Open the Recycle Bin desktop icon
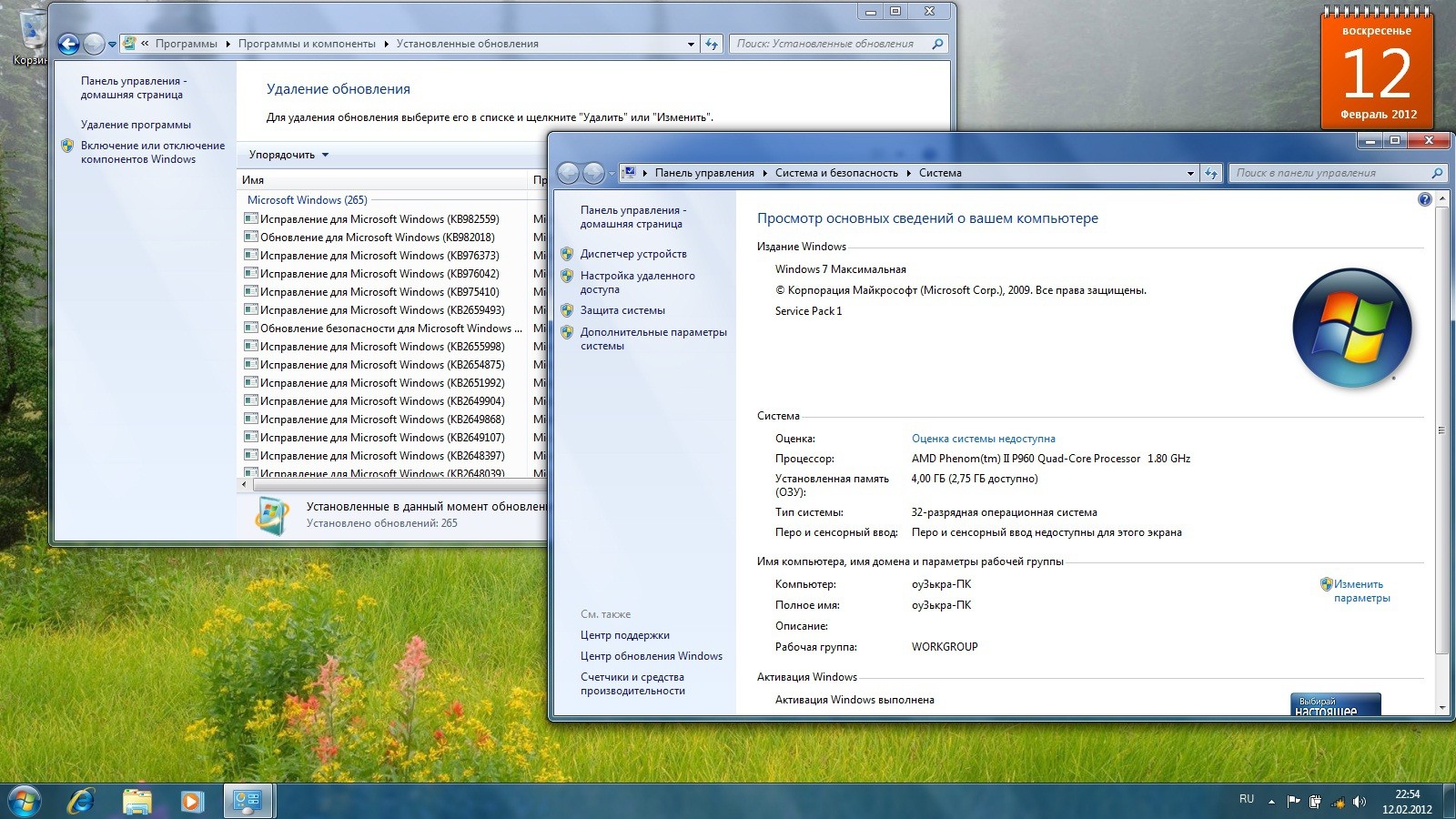This screenshot has width=1456, height=819. click(31, 36)
